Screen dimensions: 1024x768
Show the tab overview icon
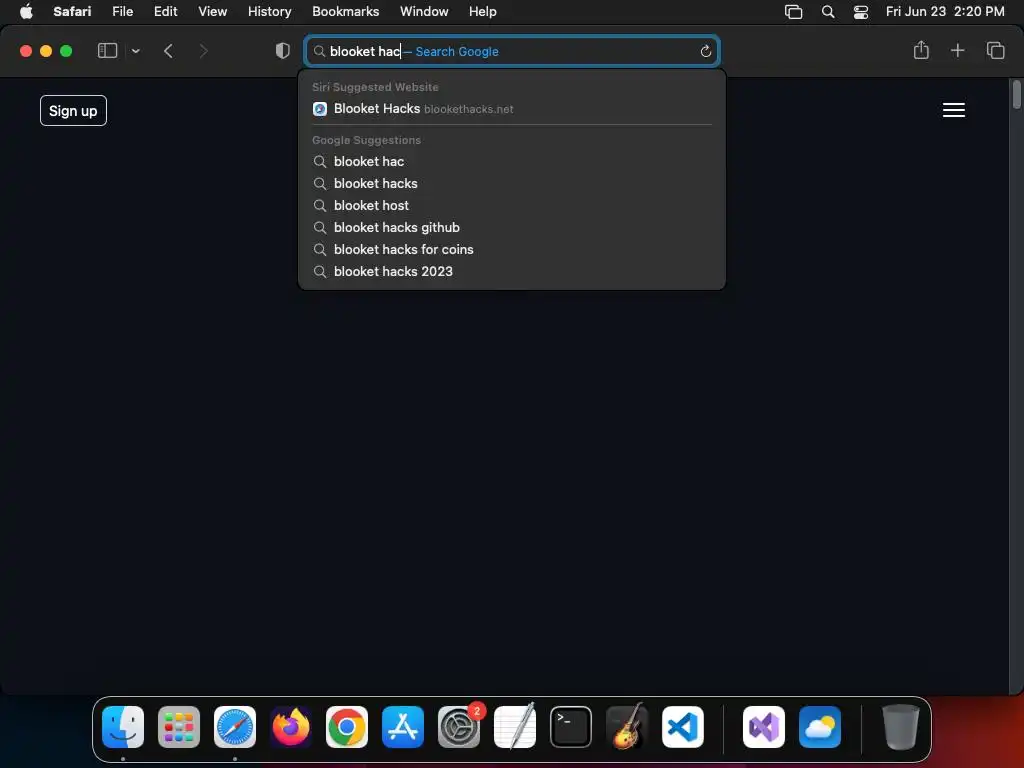pyautogui.click(x=995, y=50)
